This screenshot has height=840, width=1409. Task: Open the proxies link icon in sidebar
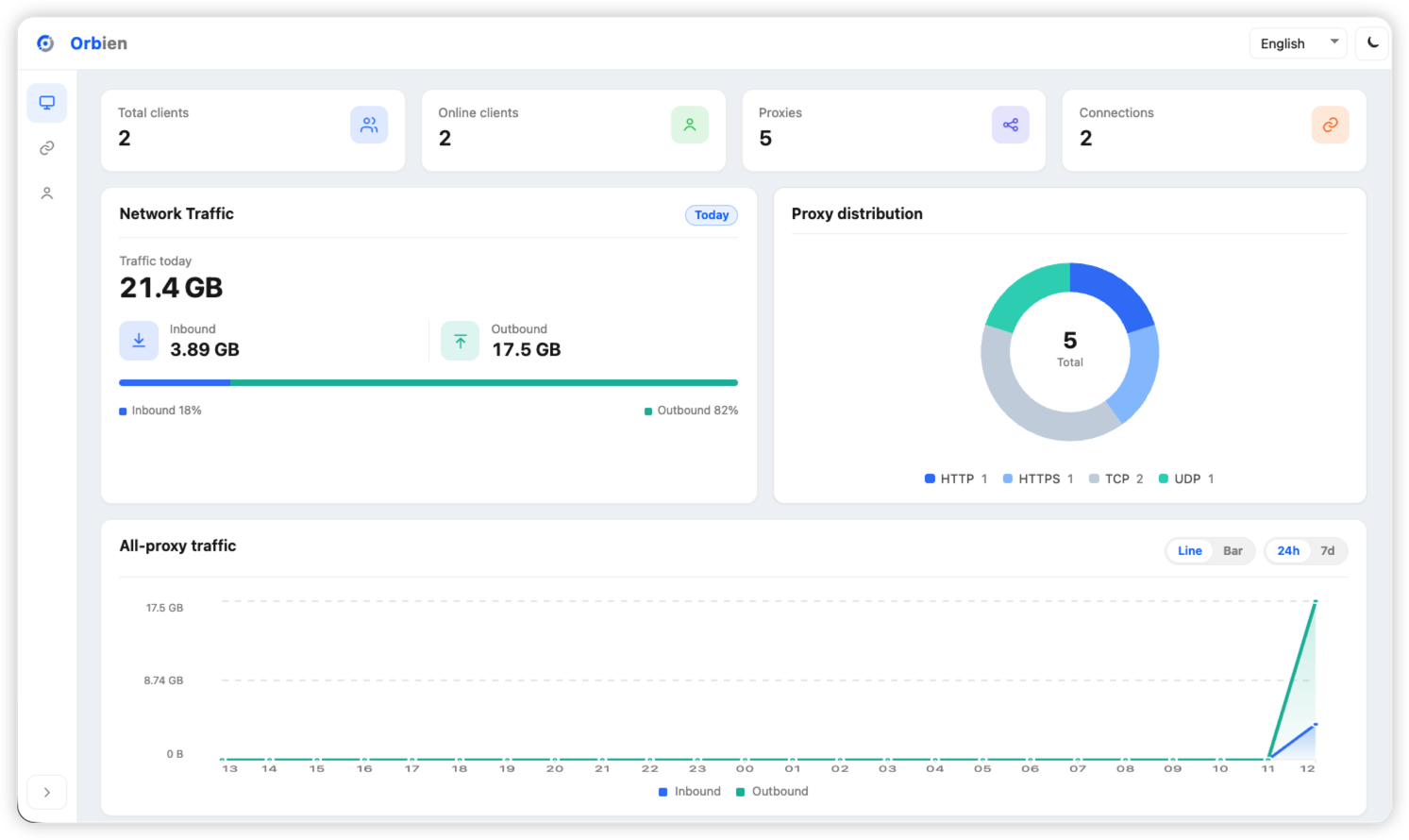[x=47, y=148]
